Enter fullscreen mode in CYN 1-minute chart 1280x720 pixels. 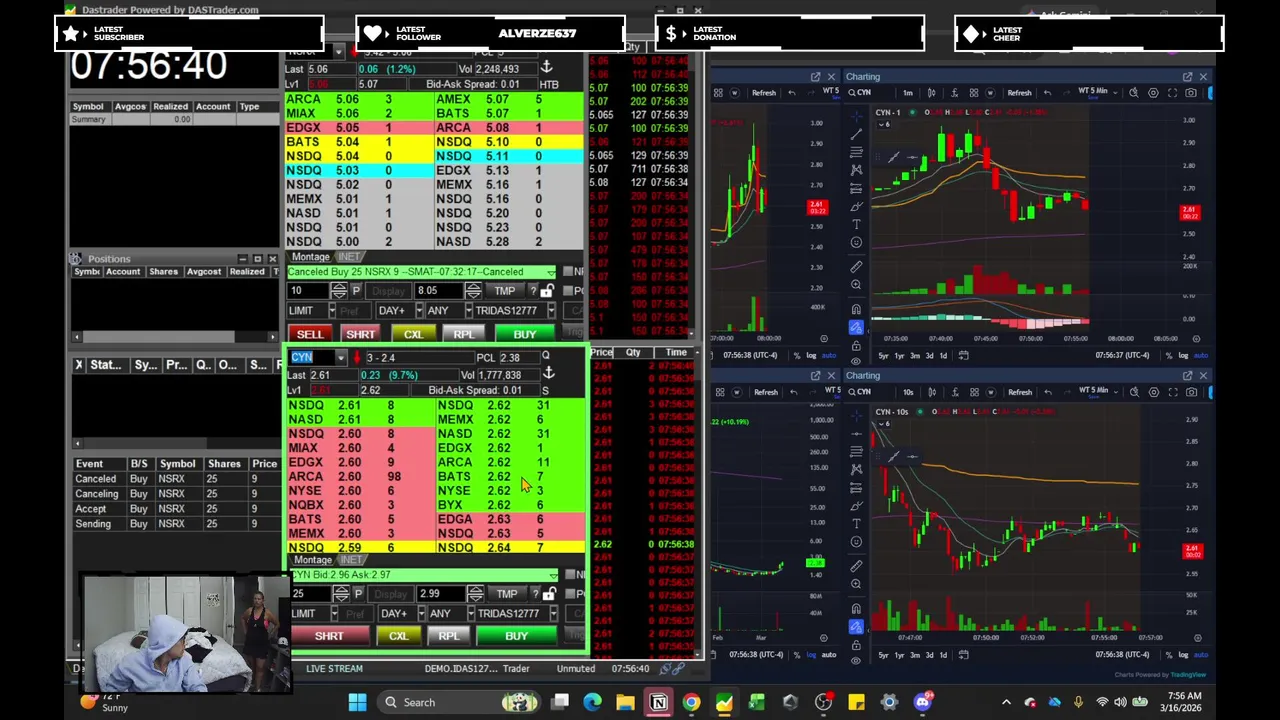(x=1172, y=93)
